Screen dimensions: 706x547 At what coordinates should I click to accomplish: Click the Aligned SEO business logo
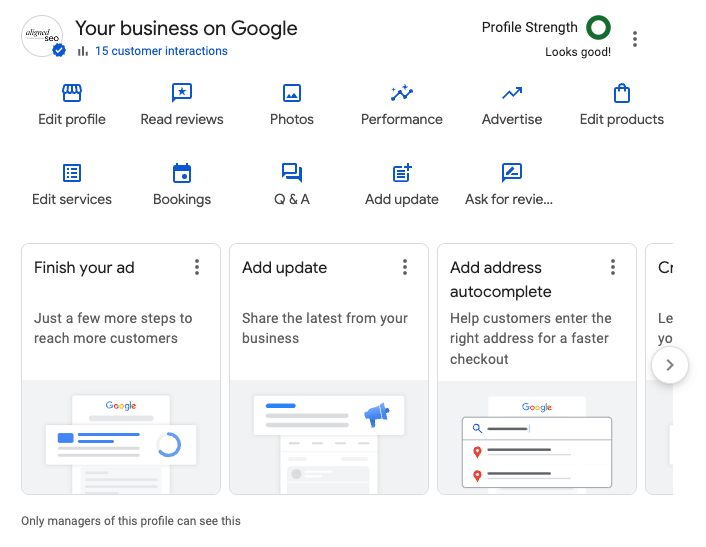pos(42,36)
